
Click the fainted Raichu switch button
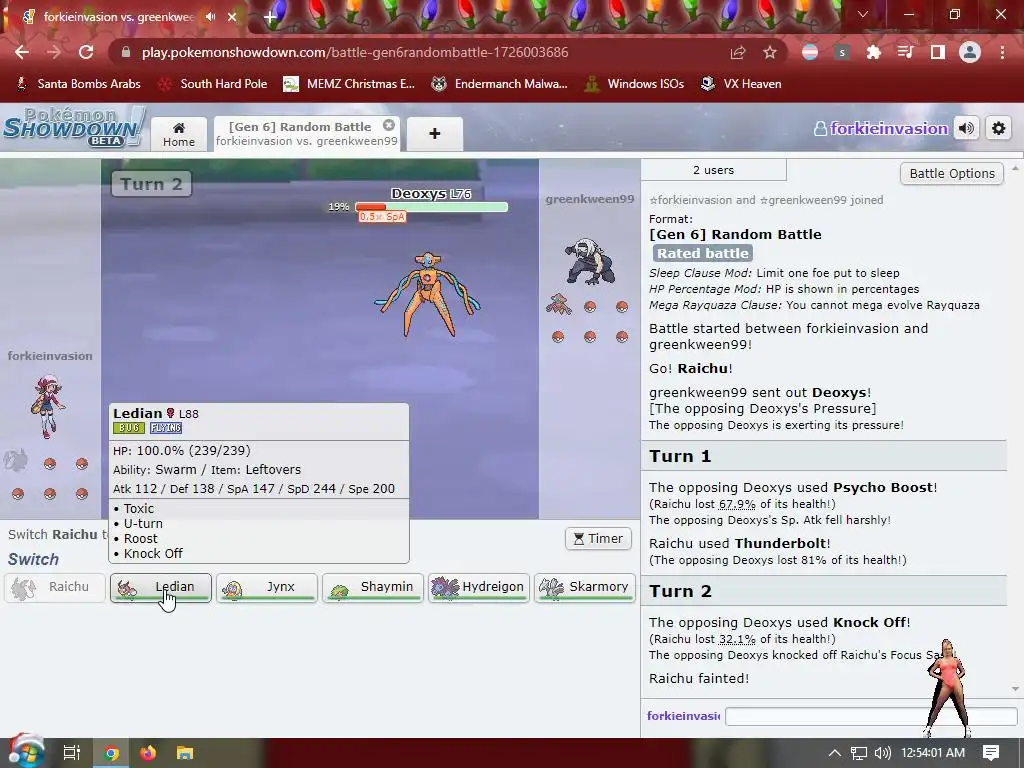pos(55,587)
